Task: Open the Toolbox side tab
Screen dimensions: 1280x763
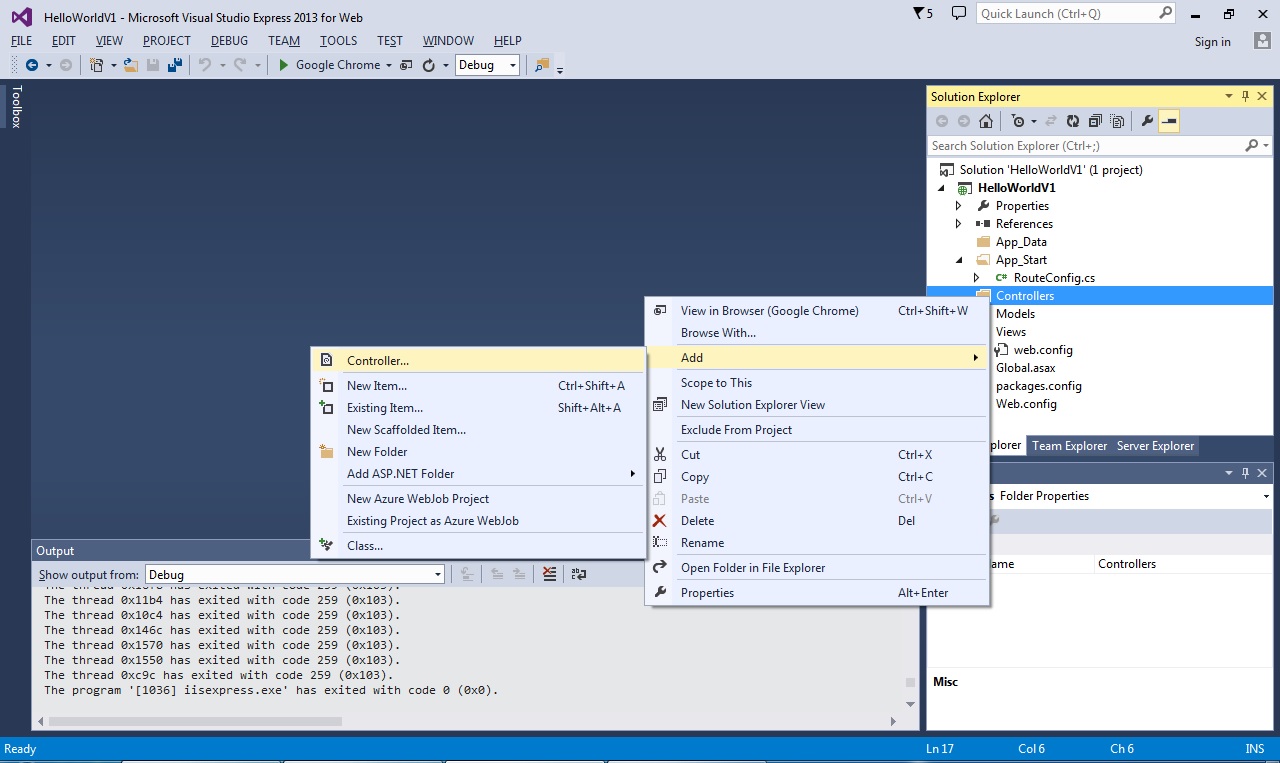Action: 15,106
